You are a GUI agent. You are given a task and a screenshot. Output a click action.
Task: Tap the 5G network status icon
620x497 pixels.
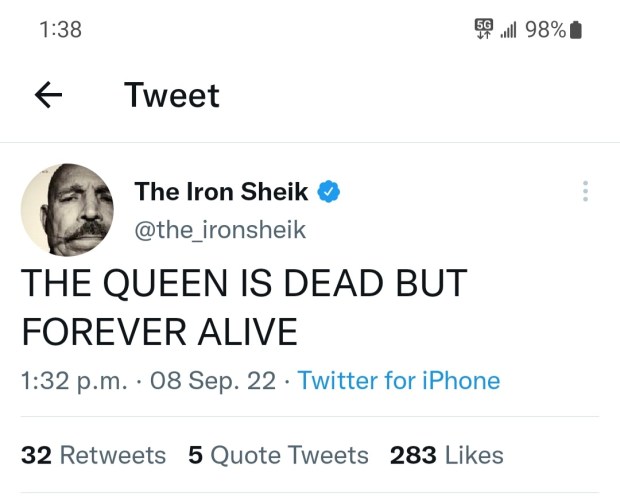(x=484, y=28)
